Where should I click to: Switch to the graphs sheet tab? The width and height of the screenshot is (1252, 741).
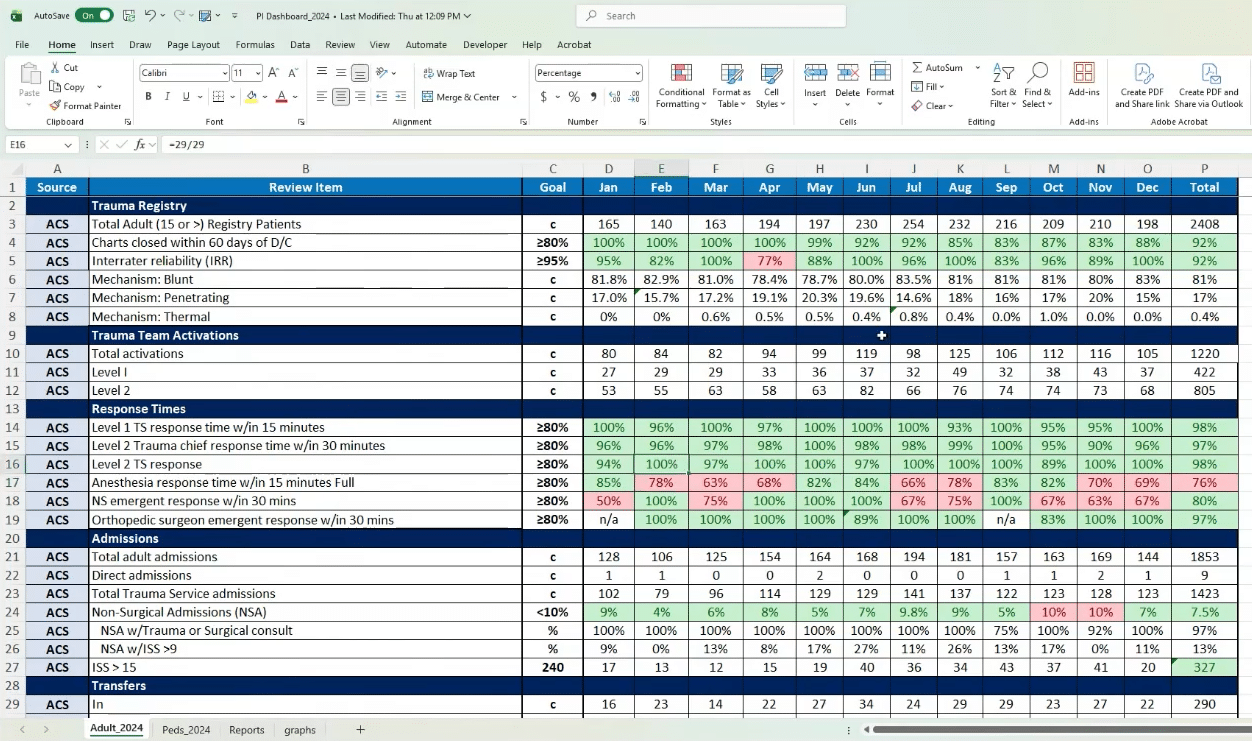[x=300, y=730]
